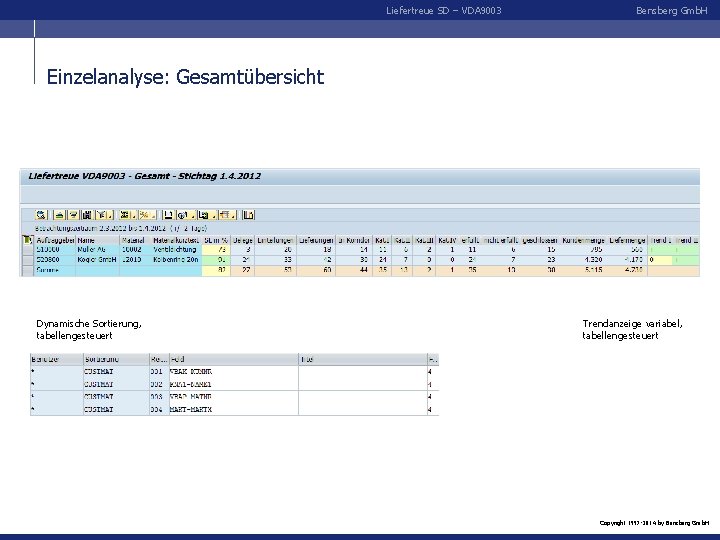720x540 pixels.
Task: Click the Liefermenge column header
Action: [x=627, y=240]
